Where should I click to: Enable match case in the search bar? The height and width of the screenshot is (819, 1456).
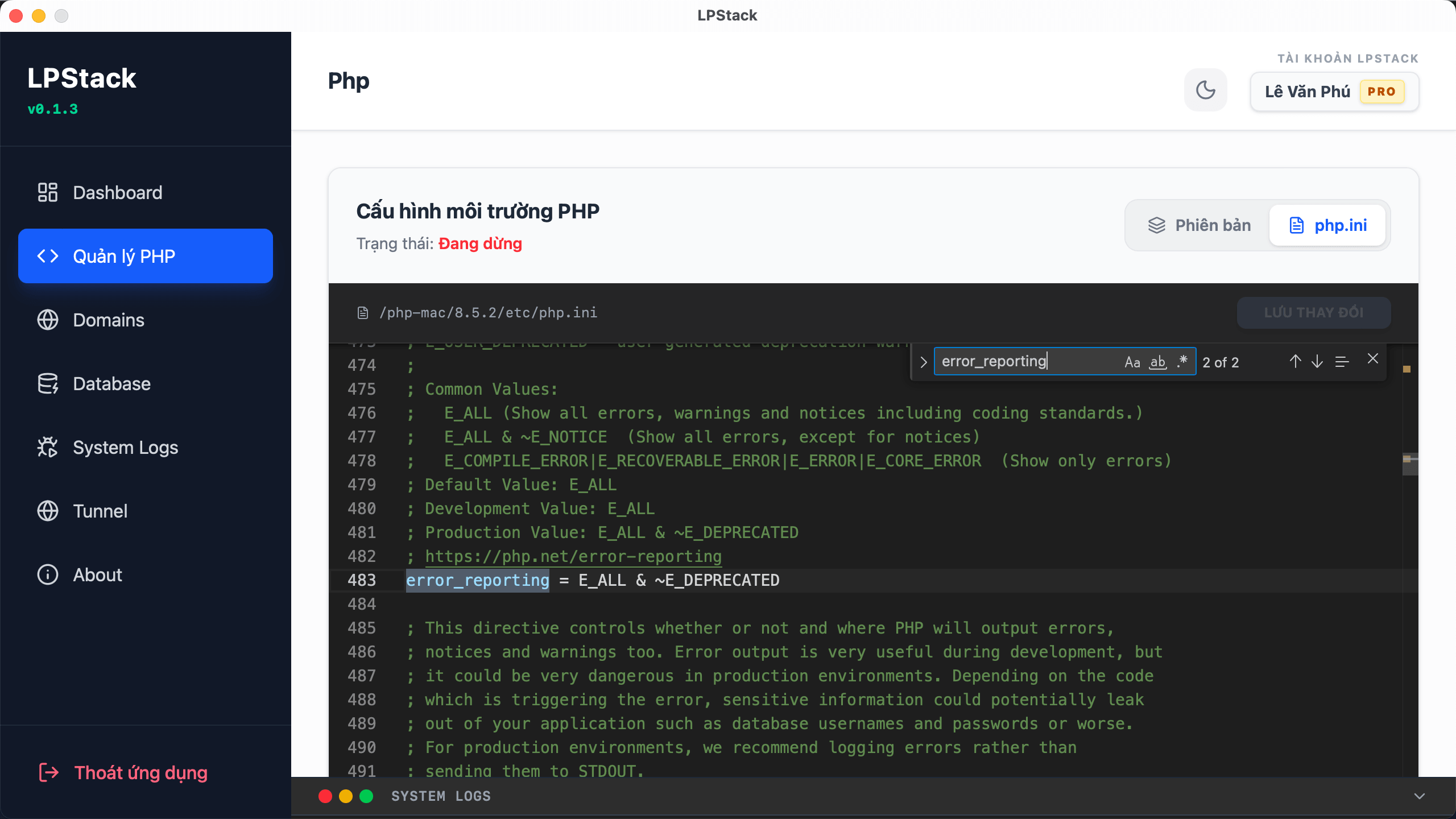[1132, 362]
